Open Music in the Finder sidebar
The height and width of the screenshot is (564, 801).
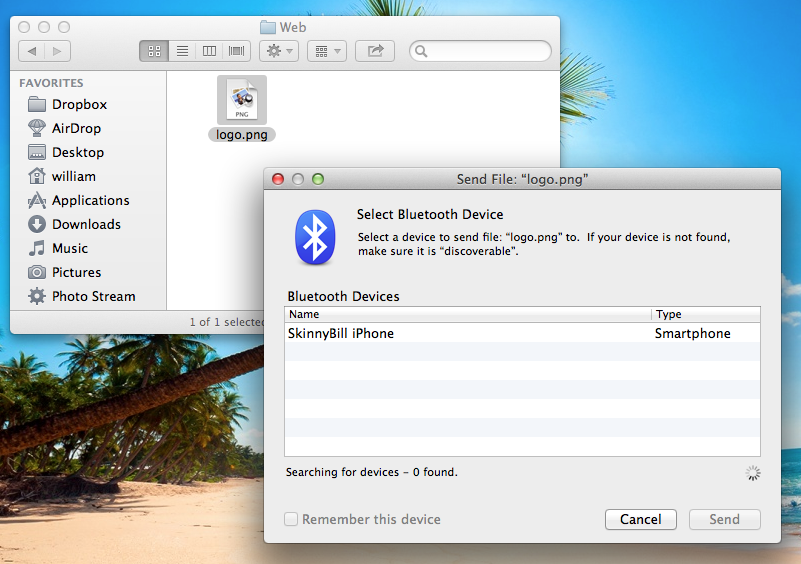point(70,248)
